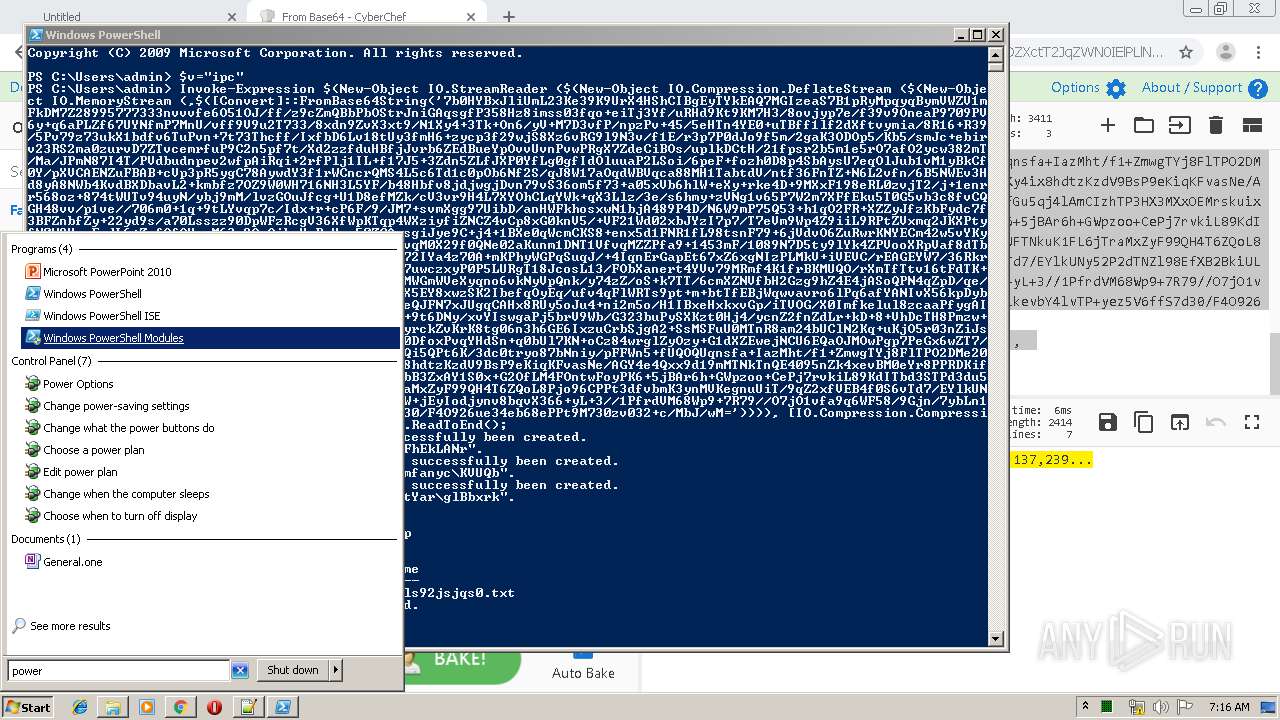
Task: Open CyberChef Options gear icon
Action: [x=1116, y=89]
